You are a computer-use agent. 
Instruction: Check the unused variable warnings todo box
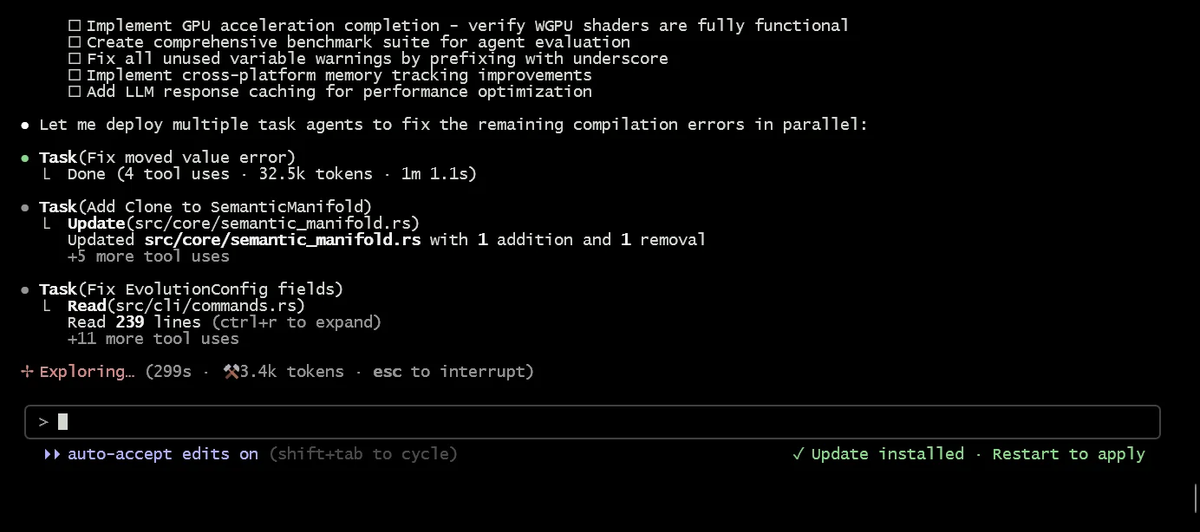coord(75,59)
